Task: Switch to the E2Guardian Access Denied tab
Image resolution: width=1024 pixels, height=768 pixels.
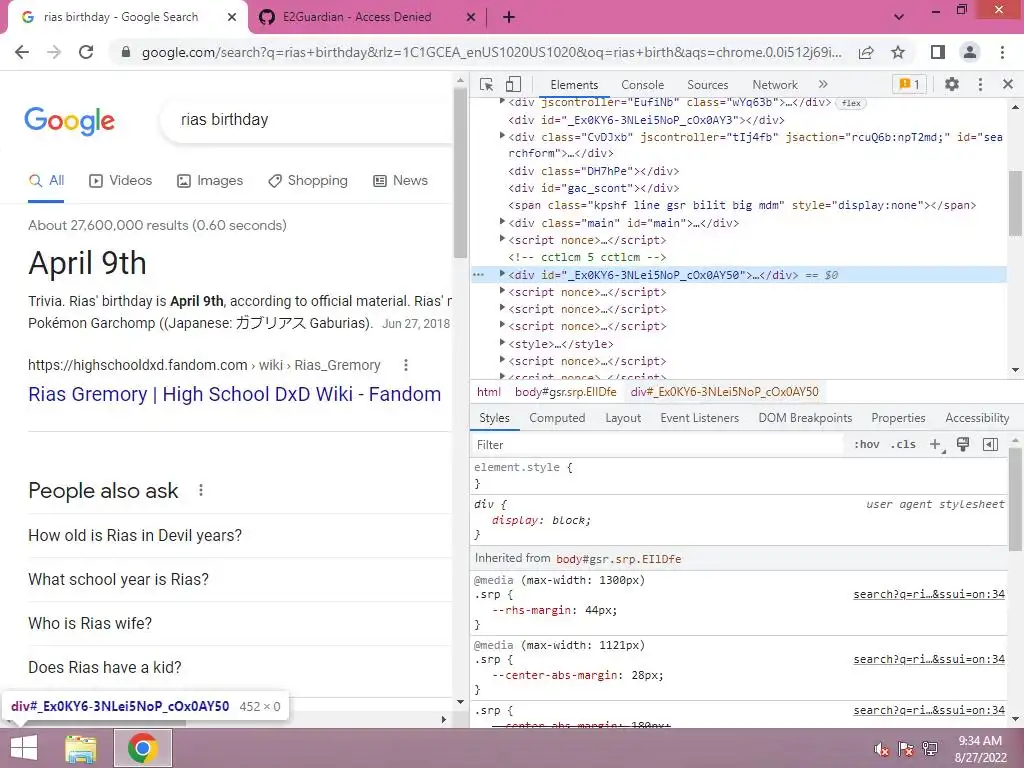Action: pyautogui.click(x=357, y=17)
